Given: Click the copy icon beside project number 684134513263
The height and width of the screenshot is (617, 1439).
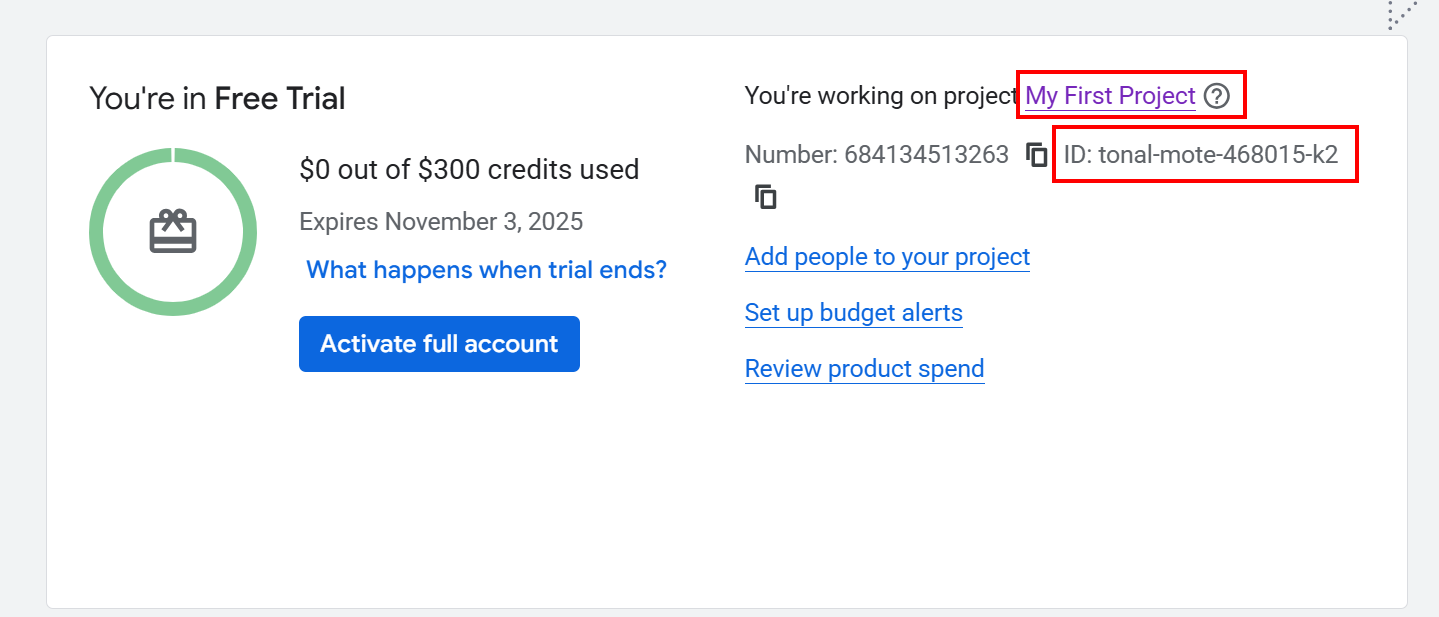Looking at the screenshot, I should [x=1037, y=155].
